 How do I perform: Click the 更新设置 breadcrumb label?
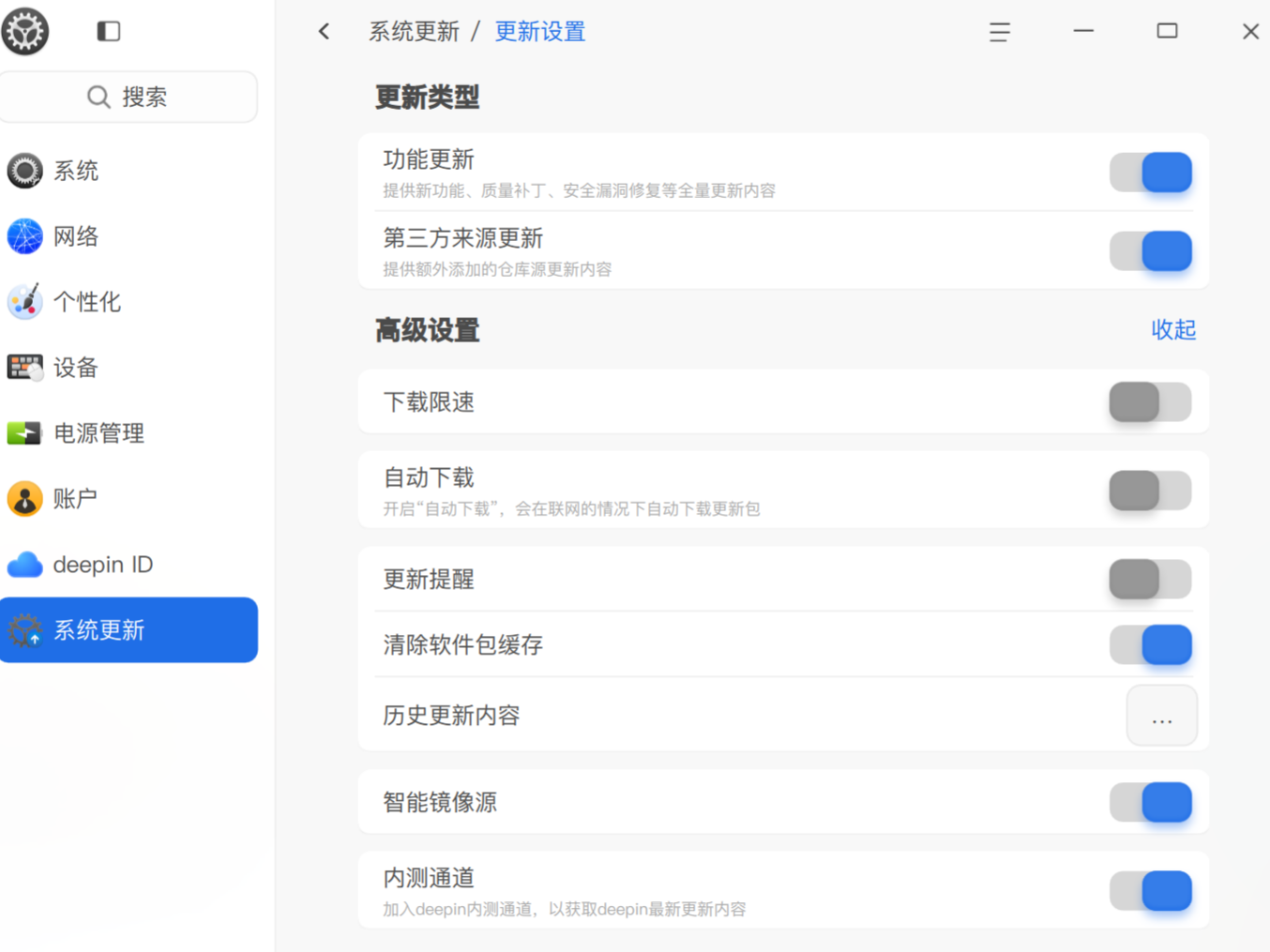[x=540, y=32]
